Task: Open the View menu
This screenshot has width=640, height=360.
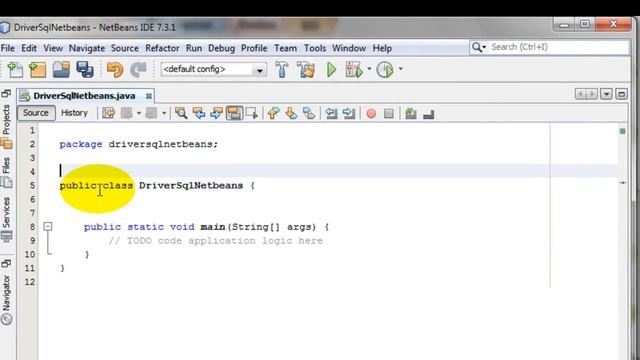Action: point(53,48)
